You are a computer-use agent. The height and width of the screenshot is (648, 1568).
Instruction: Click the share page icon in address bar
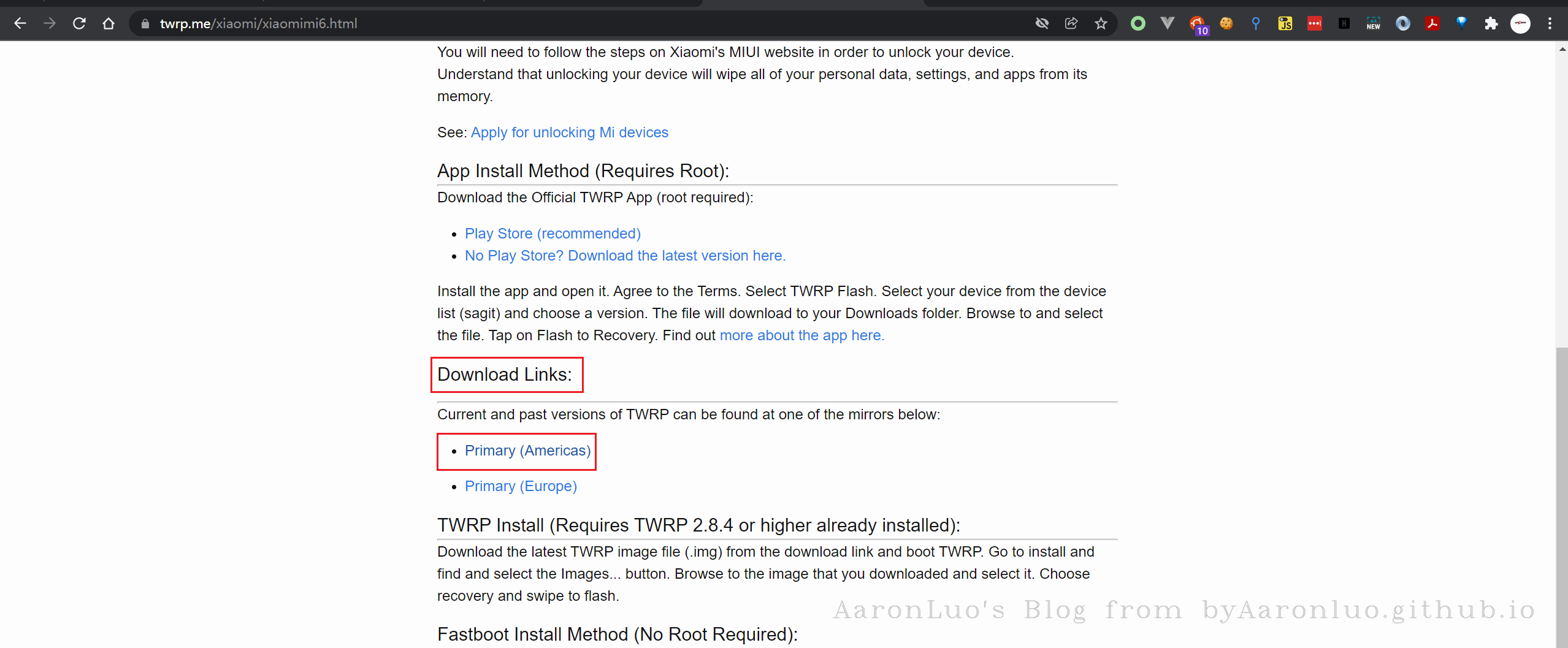coord(1071,24)
